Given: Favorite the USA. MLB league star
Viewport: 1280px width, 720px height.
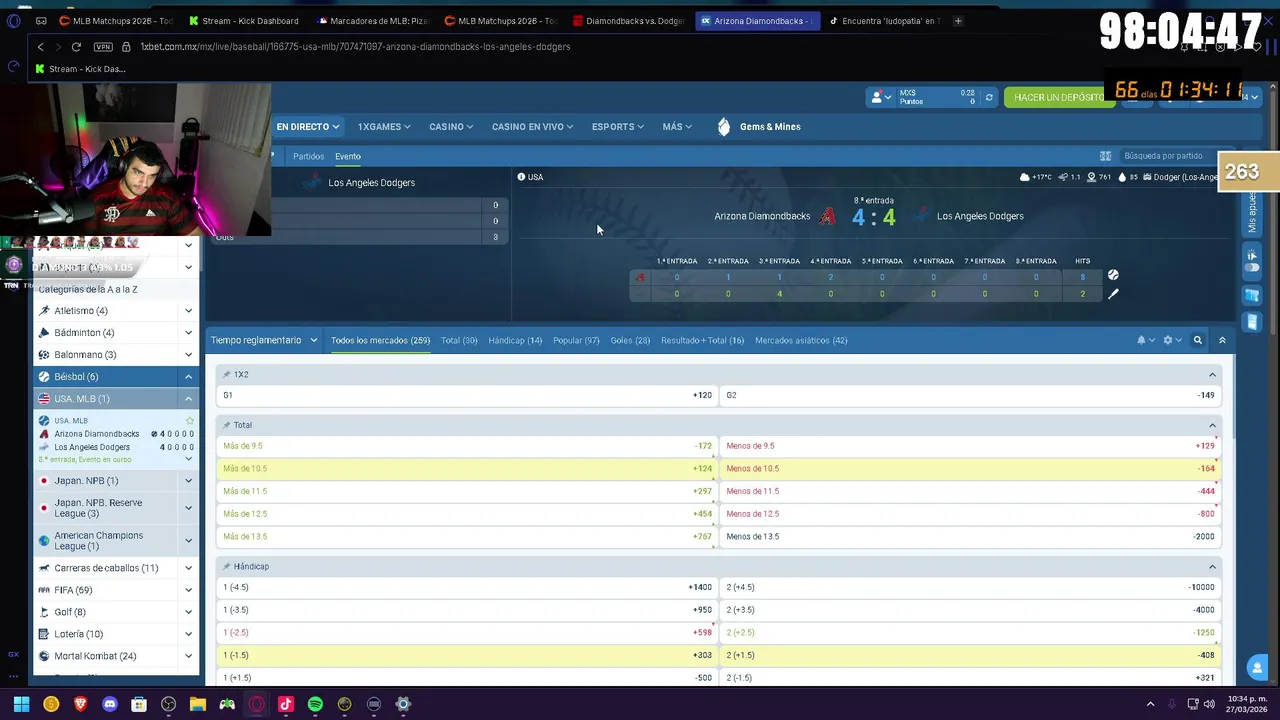Looking at the screenshot, I should click(189, 421).
